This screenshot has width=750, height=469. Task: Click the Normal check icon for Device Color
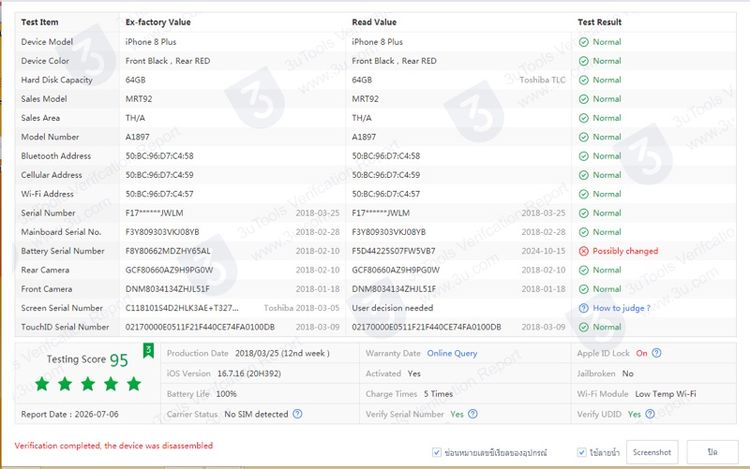[x=584, y=61]
